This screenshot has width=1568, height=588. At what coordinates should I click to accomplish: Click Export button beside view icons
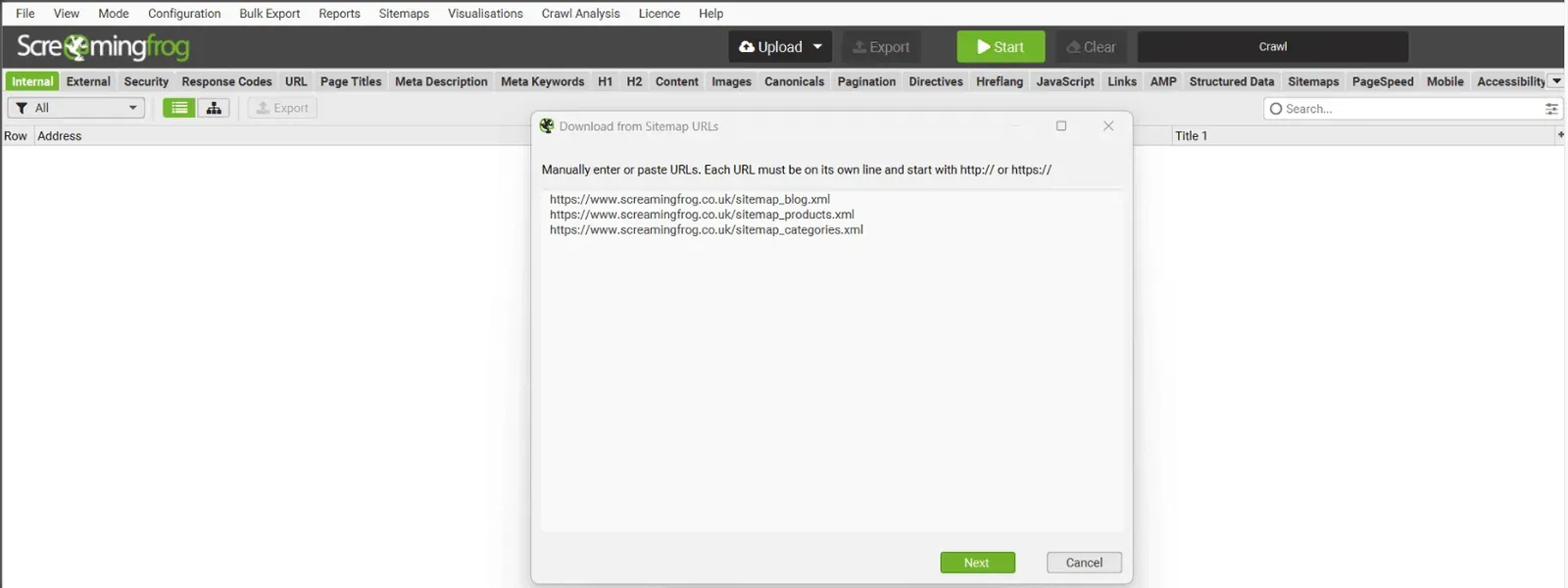click(282, 108)
